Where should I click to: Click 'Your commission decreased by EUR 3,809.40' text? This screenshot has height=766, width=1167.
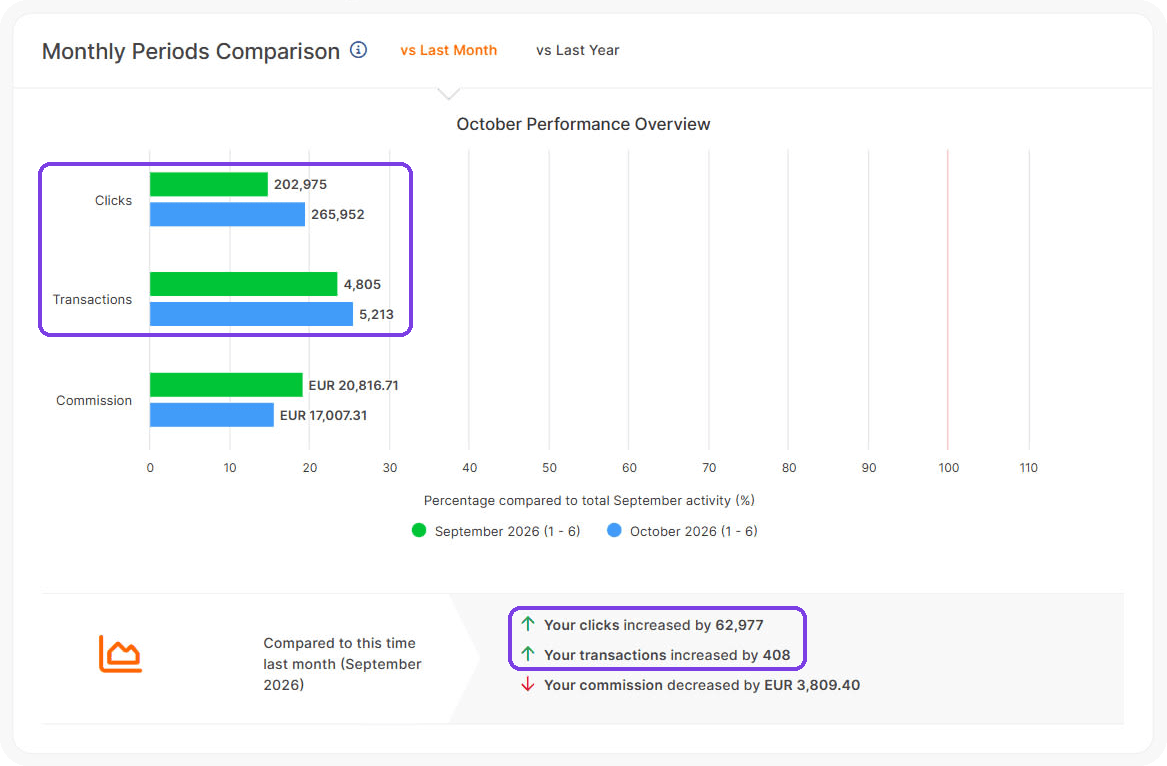point(702,685)
